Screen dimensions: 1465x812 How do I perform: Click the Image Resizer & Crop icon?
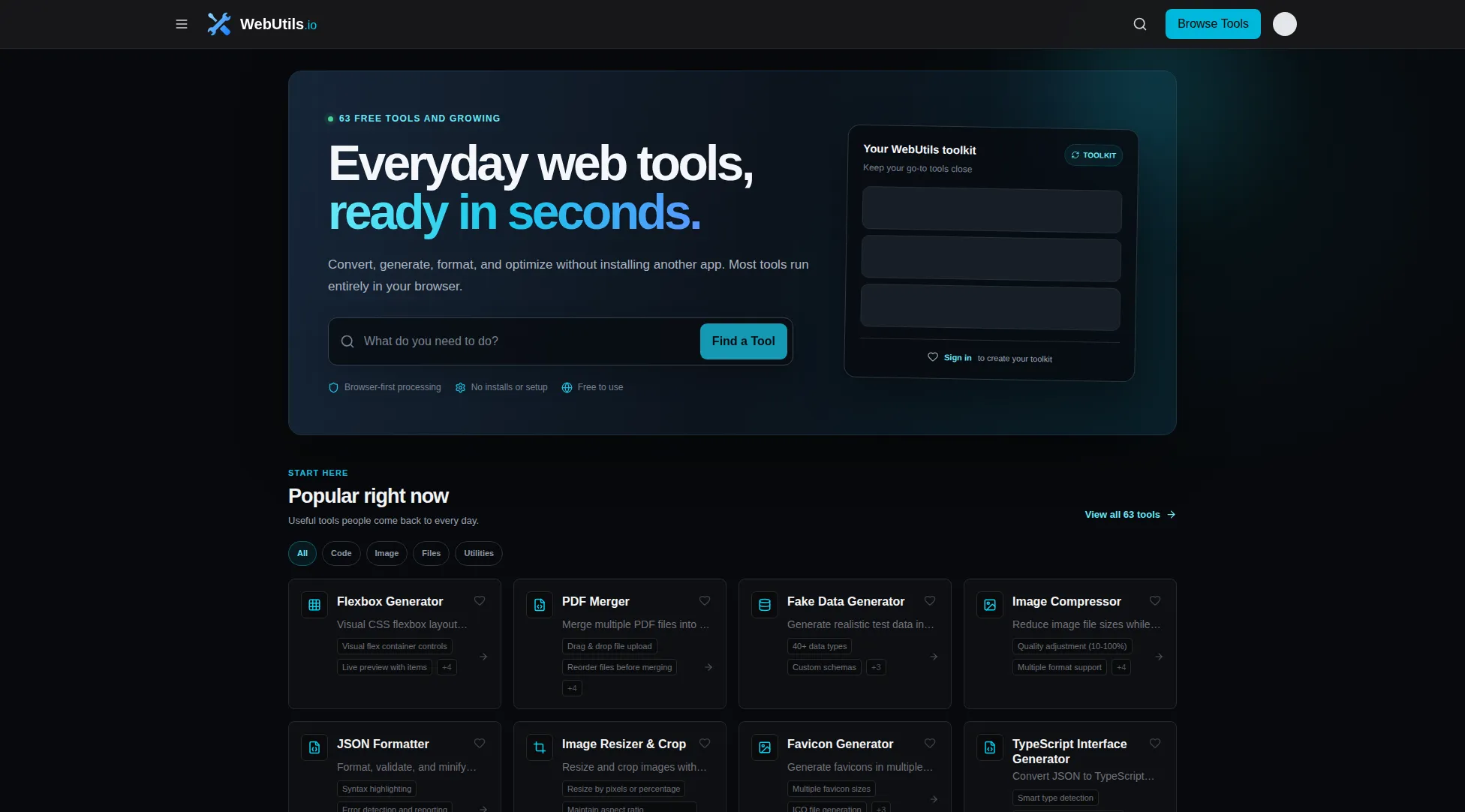point(540,747)
